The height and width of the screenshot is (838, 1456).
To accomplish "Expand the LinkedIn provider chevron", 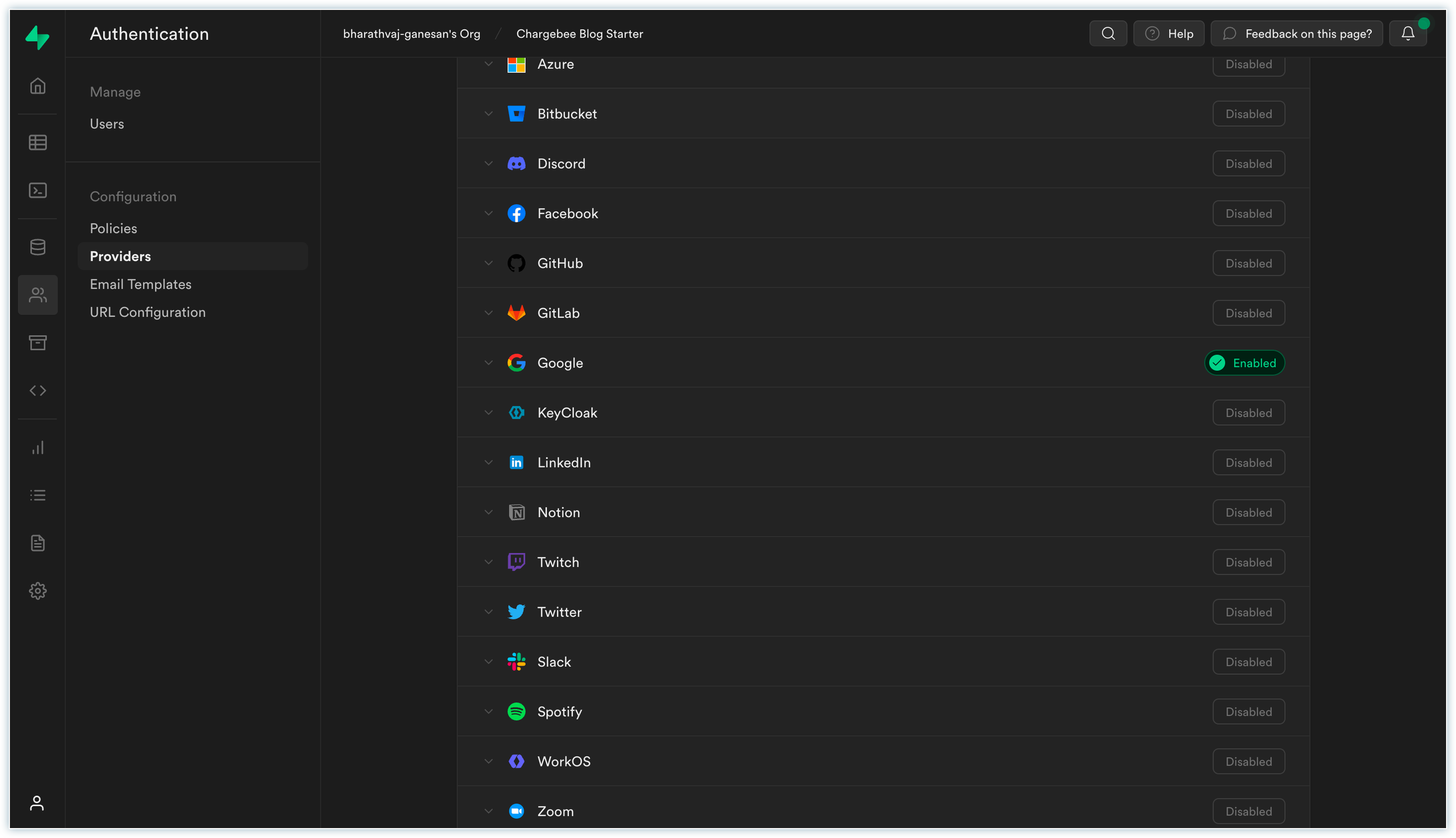I will 488,462.
